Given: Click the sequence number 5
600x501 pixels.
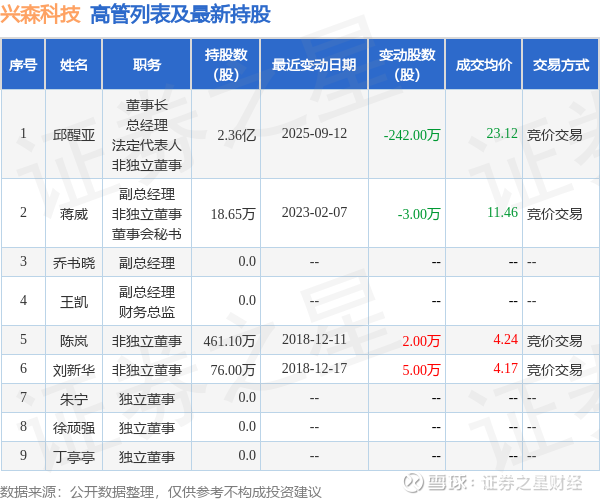Looking at the screenshot, I should click(x=23, y=339).
